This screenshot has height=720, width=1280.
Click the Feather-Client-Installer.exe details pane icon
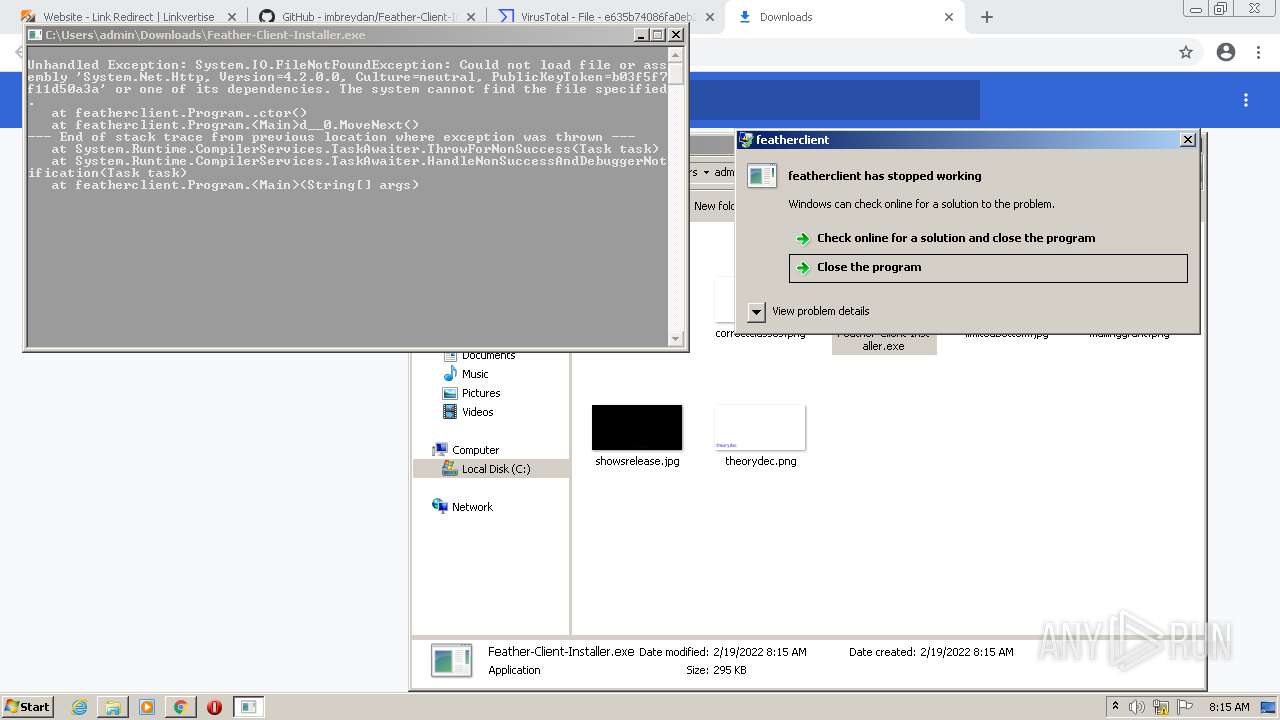pos(451,660)
